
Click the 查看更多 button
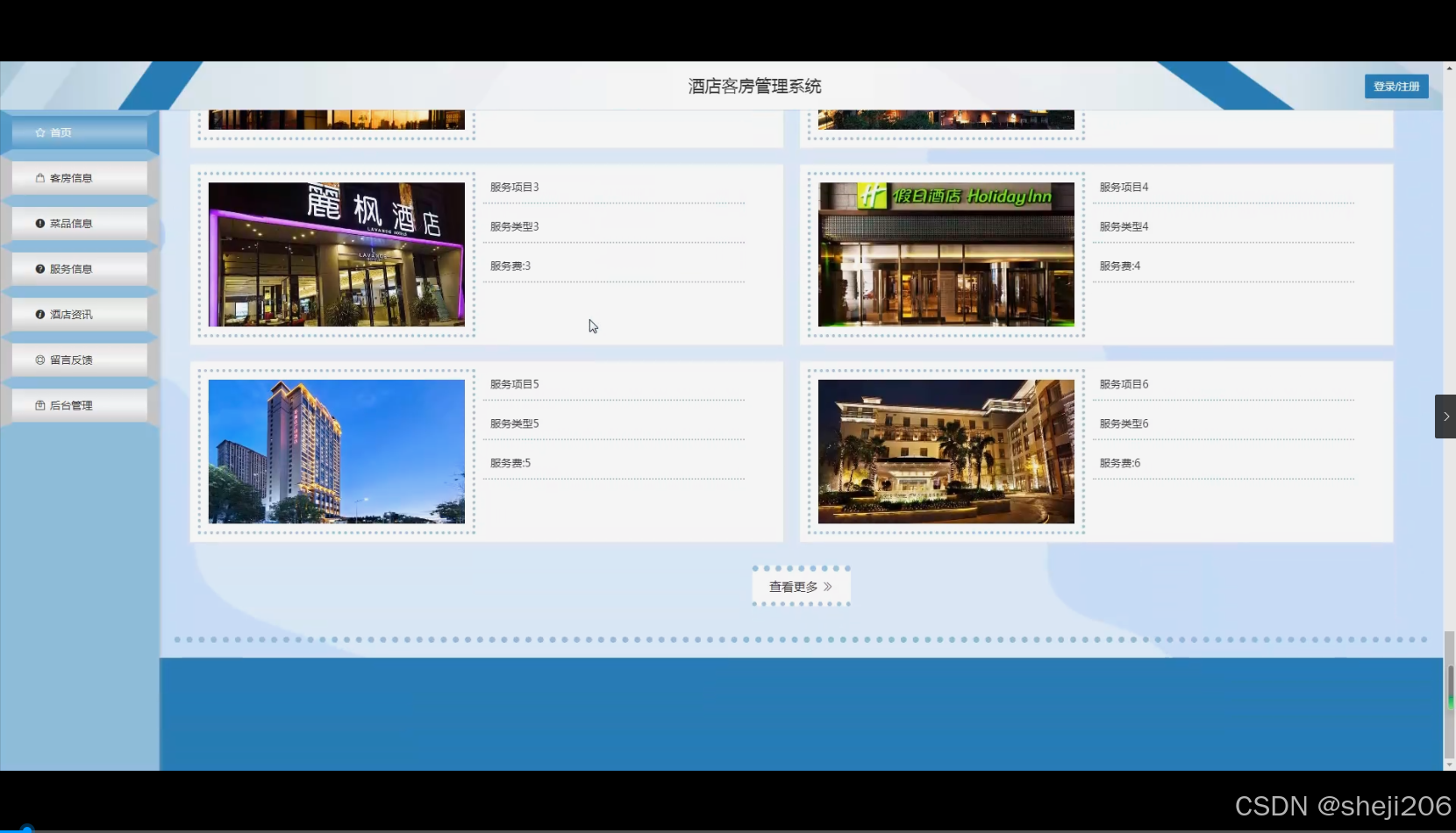pos(801,587)
